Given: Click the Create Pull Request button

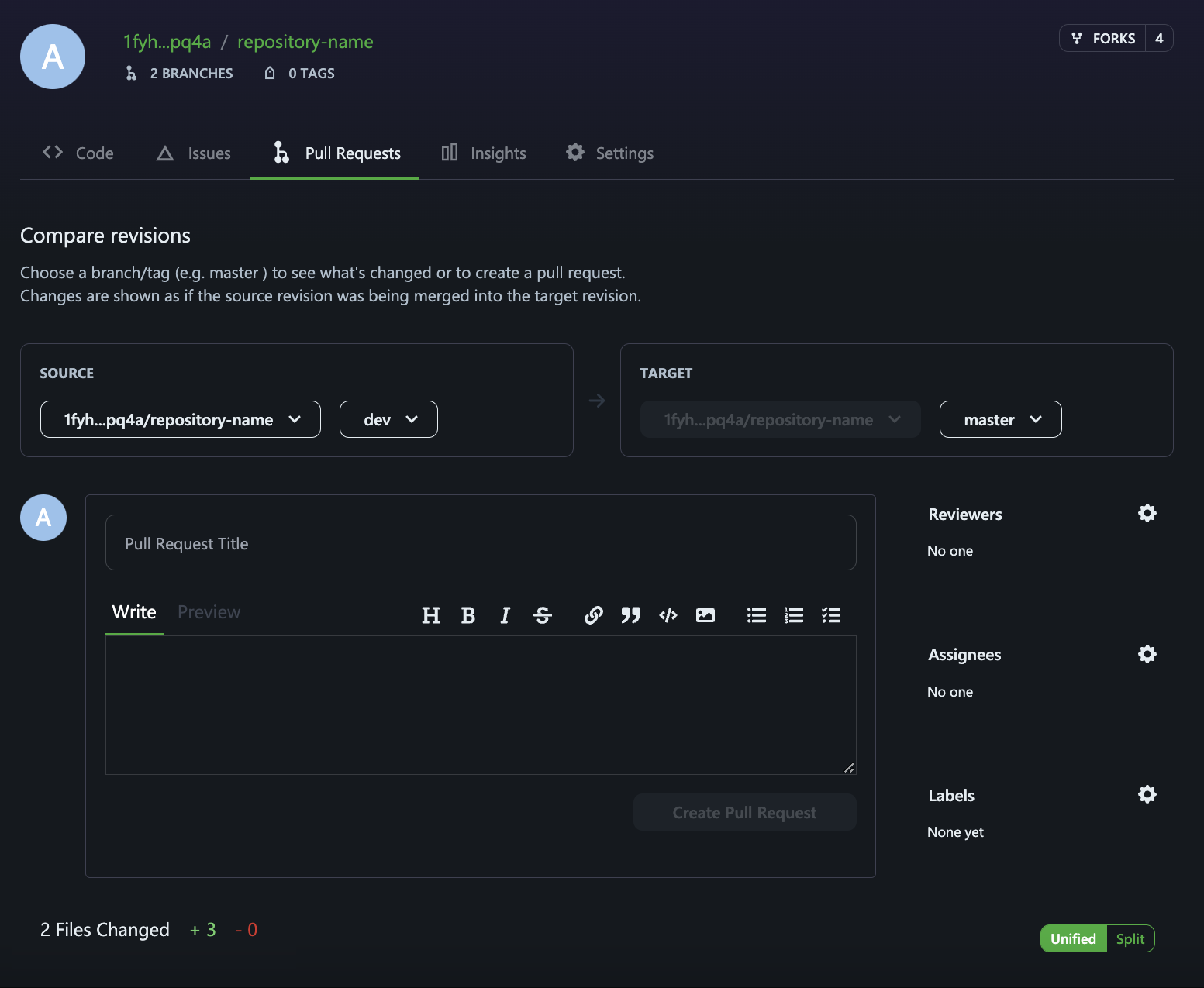Looking at the screenshot, I should [x=745, y=812].
